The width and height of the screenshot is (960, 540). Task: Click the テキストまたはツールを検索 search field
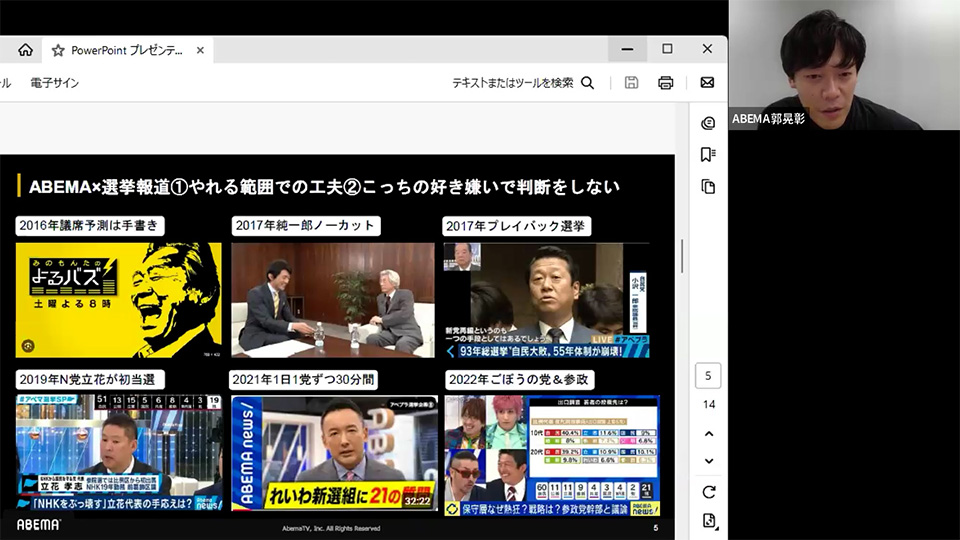pos(512,83)
